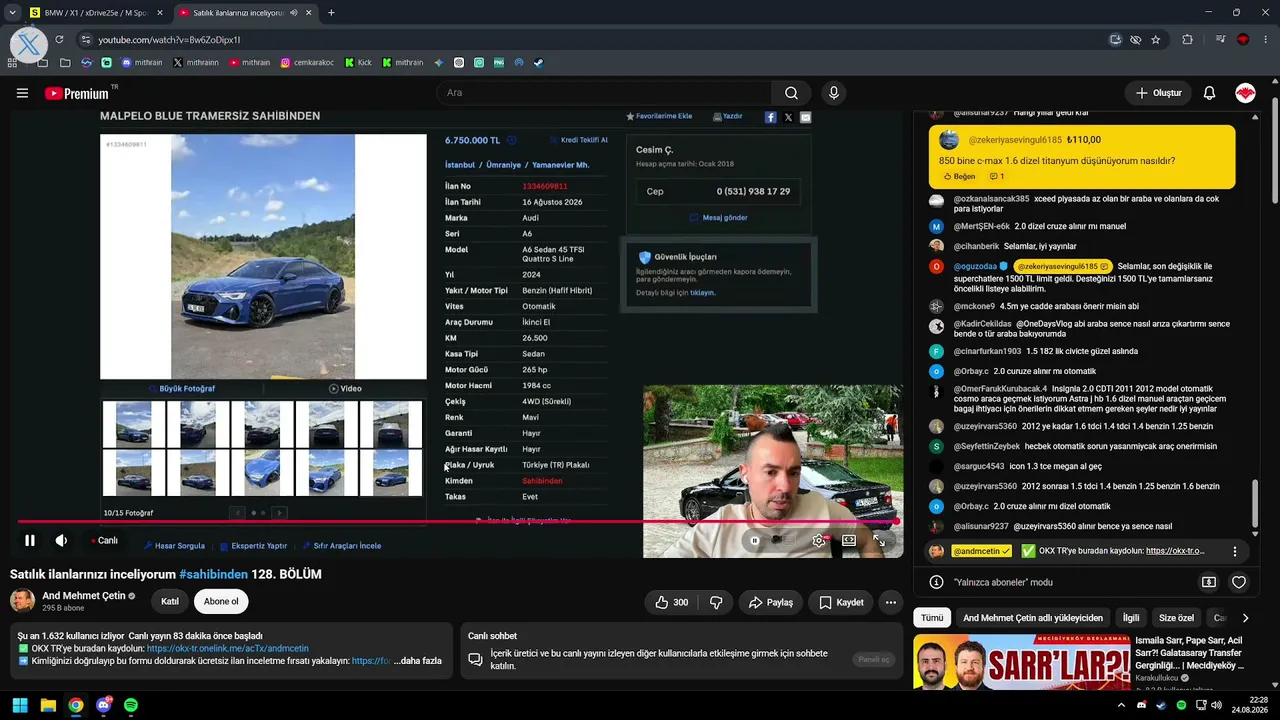
Task: Open more actions under the video
Action: (890, 602)
